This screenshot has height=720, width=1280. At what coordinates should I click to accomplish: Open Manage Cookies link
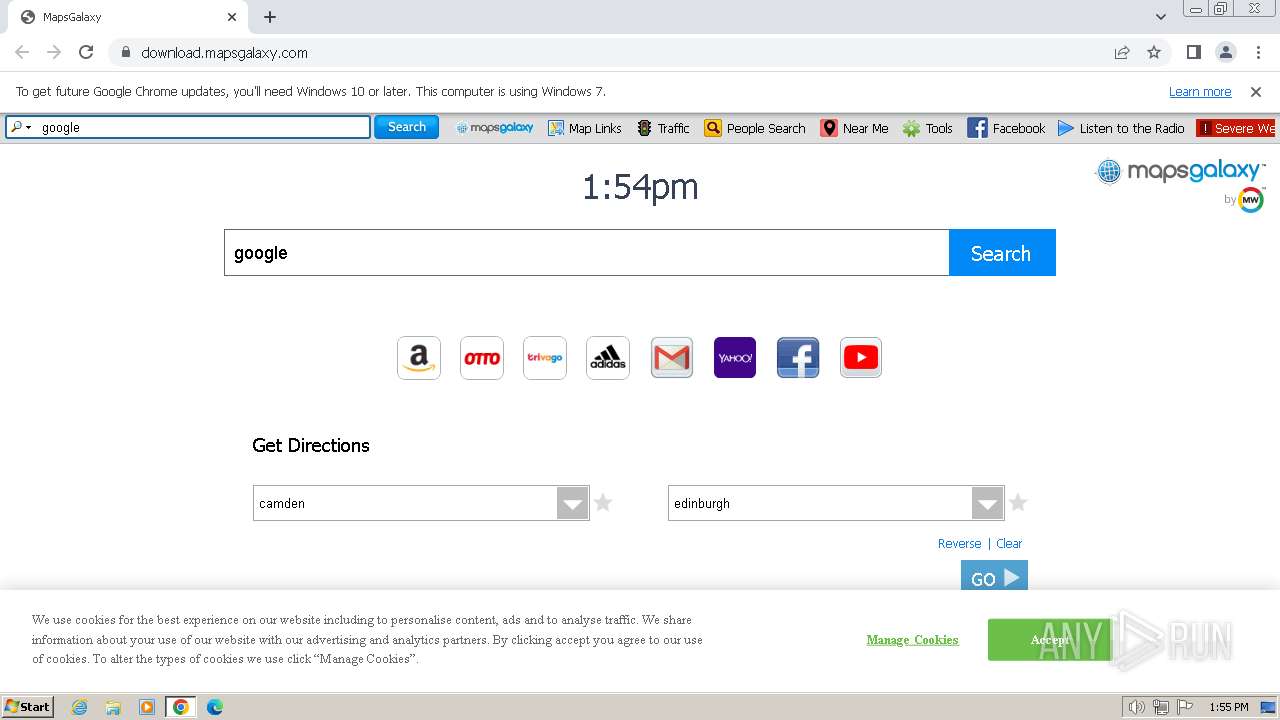click(x=912, y=640)
